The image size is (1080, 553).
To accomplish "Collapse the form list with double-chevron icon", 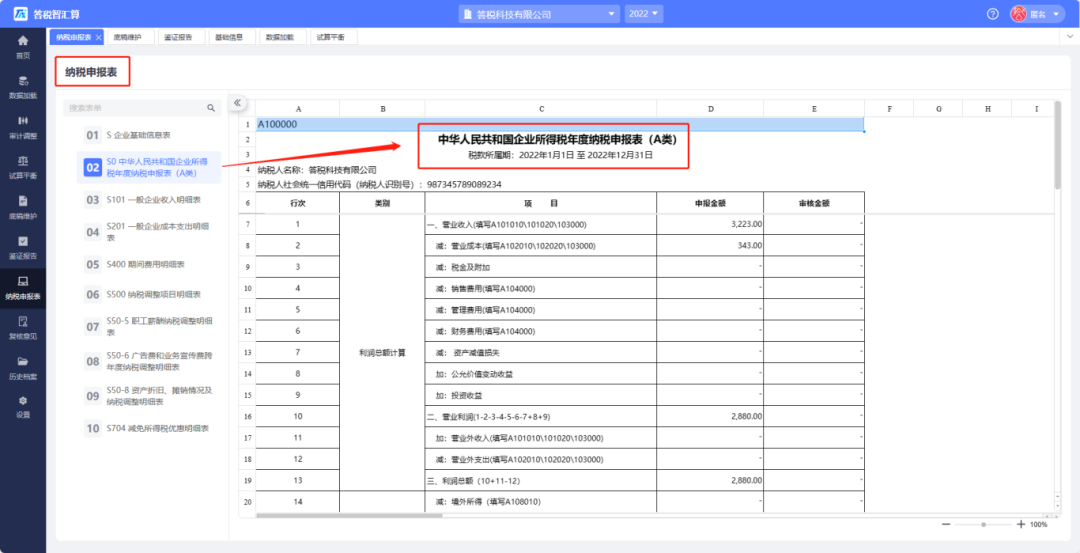I will coord(238,102).
